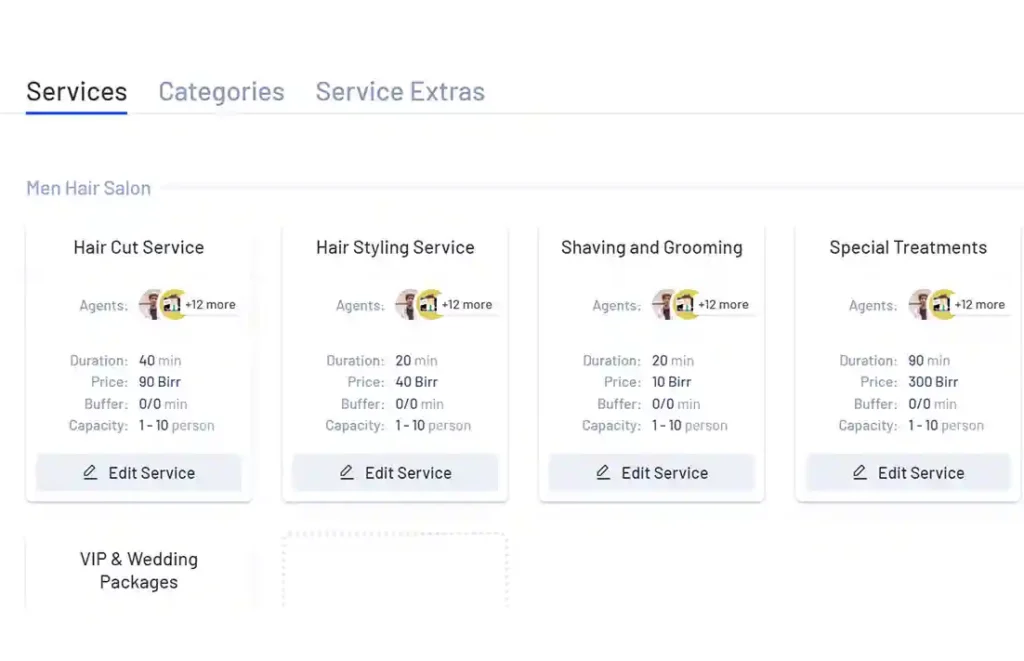Switch to the Categories tab
1024x661 pixels.
click(221, 92)
